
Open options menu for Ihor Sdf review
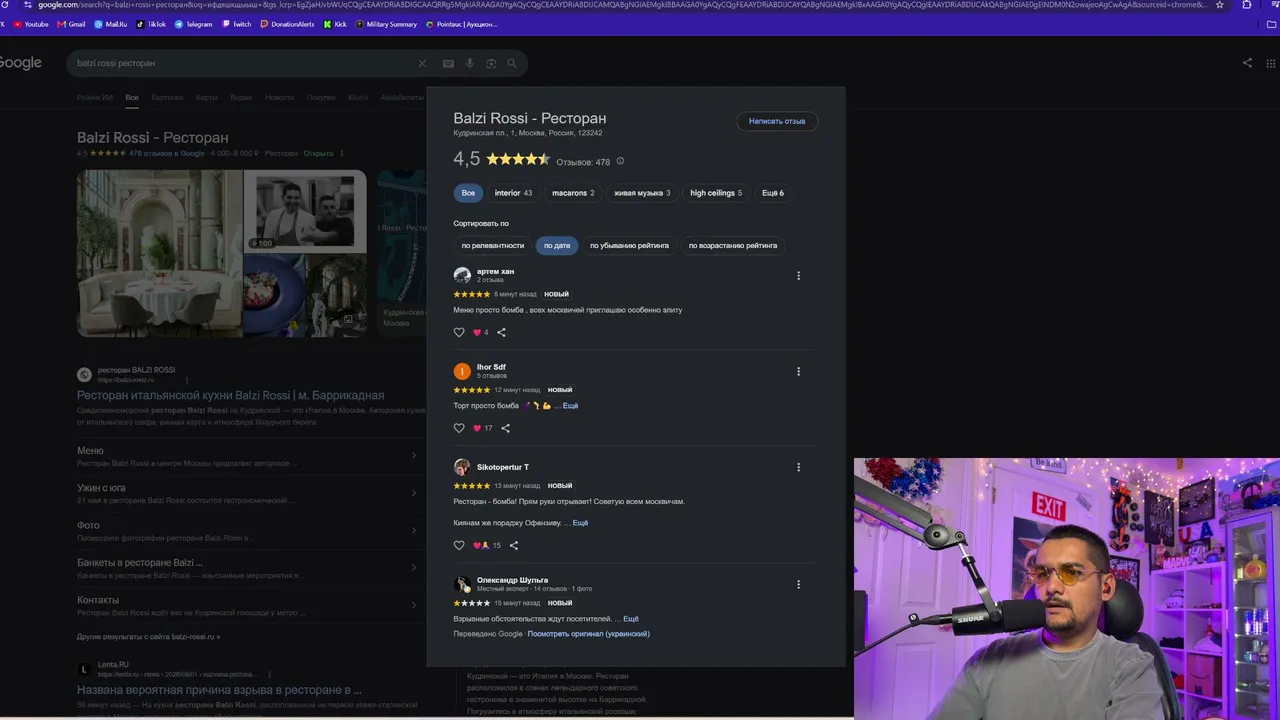pos(798,371)
